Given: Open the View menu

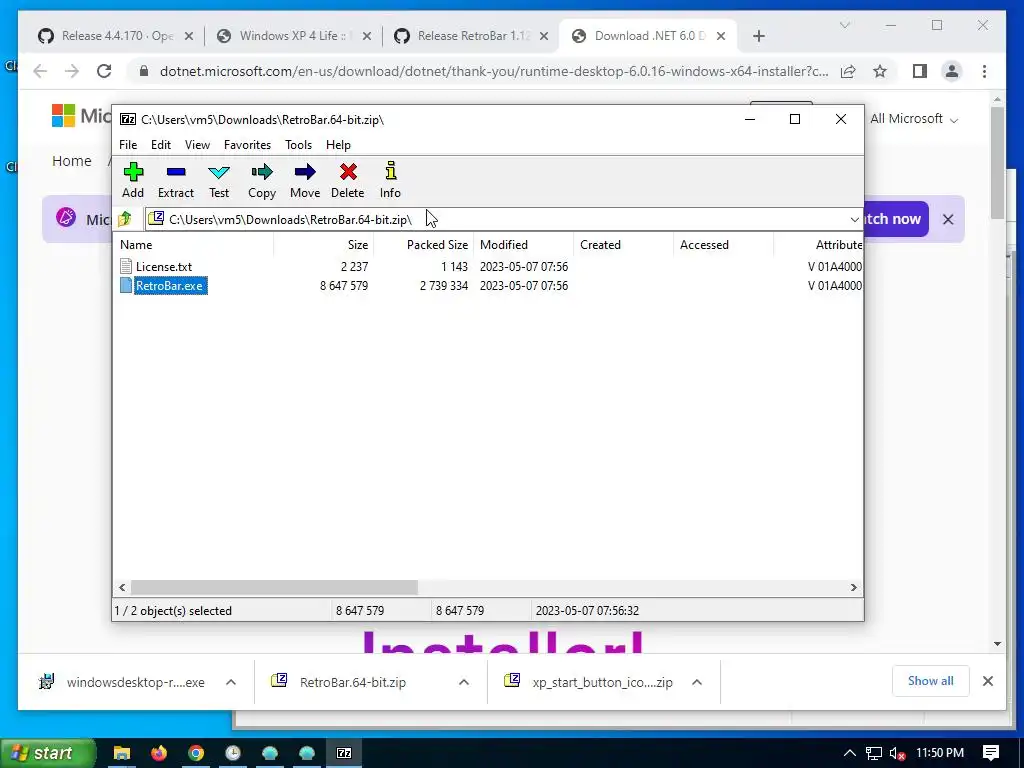Looking at the screenshot, I should coord(197,145).
